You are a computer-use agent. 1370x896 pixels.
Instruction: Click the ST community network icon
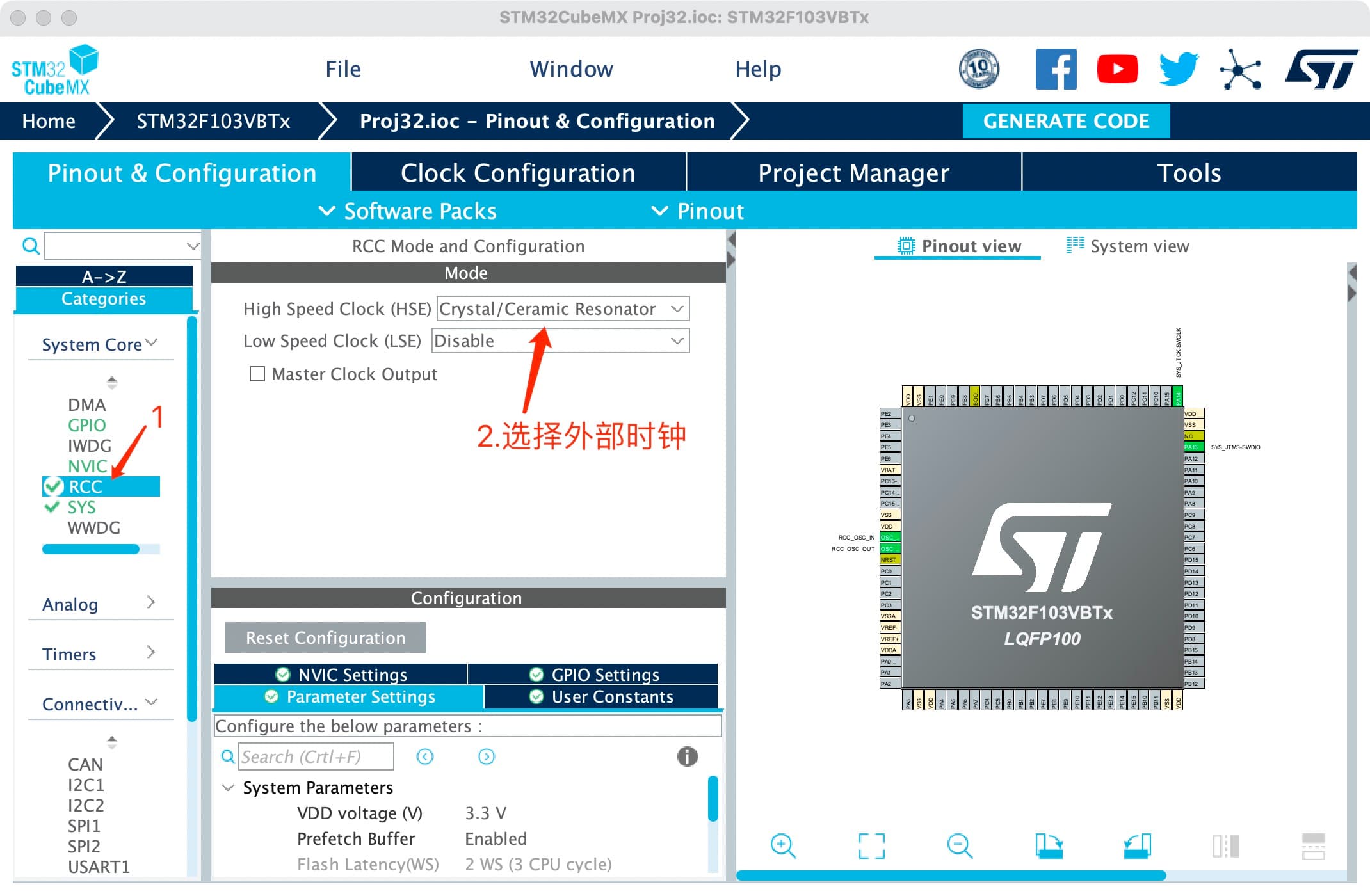pyautogui.click(x=1241, y=69)
